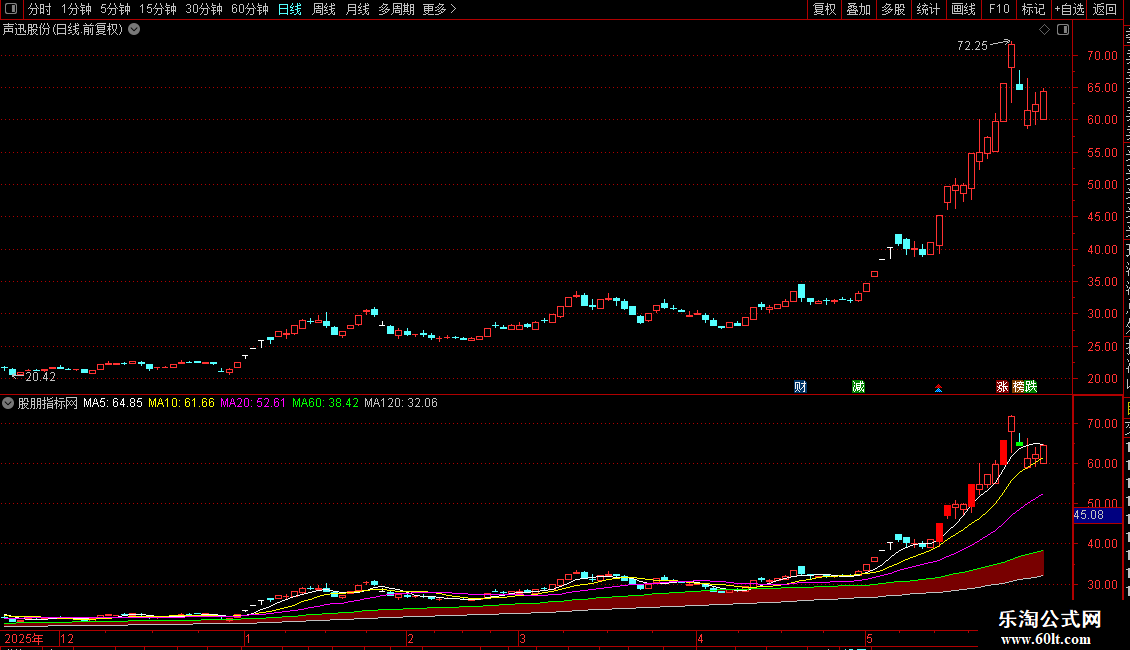Click the MA60: 38.42 label
1130x650 pixels.
click(325, 403)
